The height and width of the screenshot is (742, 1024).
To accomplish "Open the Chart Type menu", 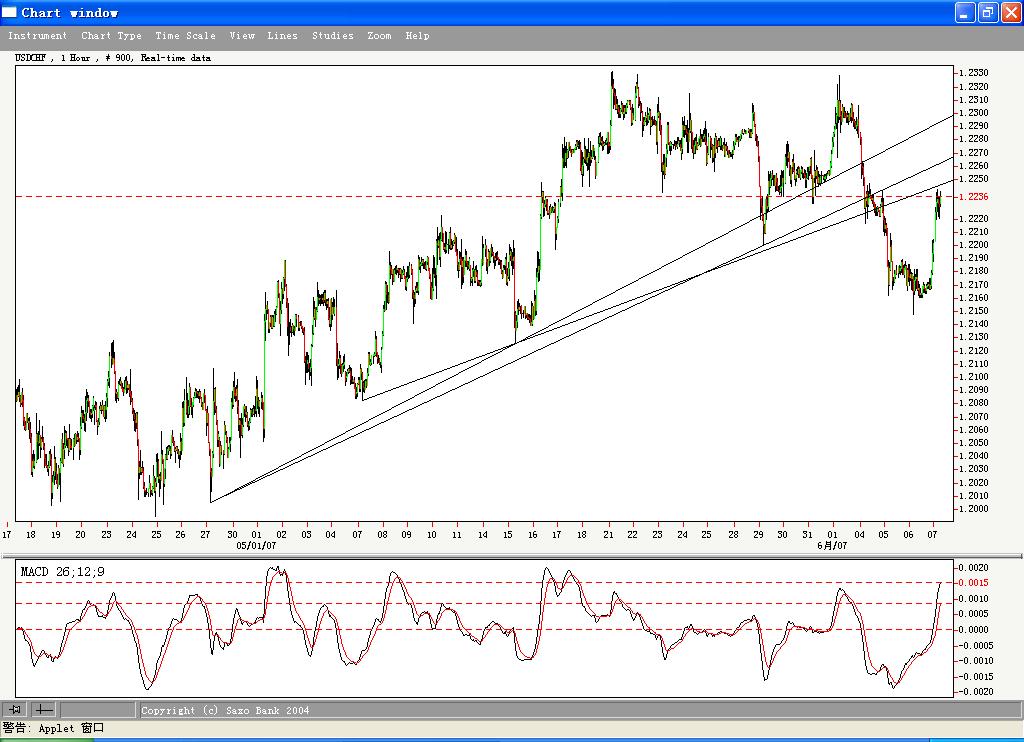I will (111, 36).
